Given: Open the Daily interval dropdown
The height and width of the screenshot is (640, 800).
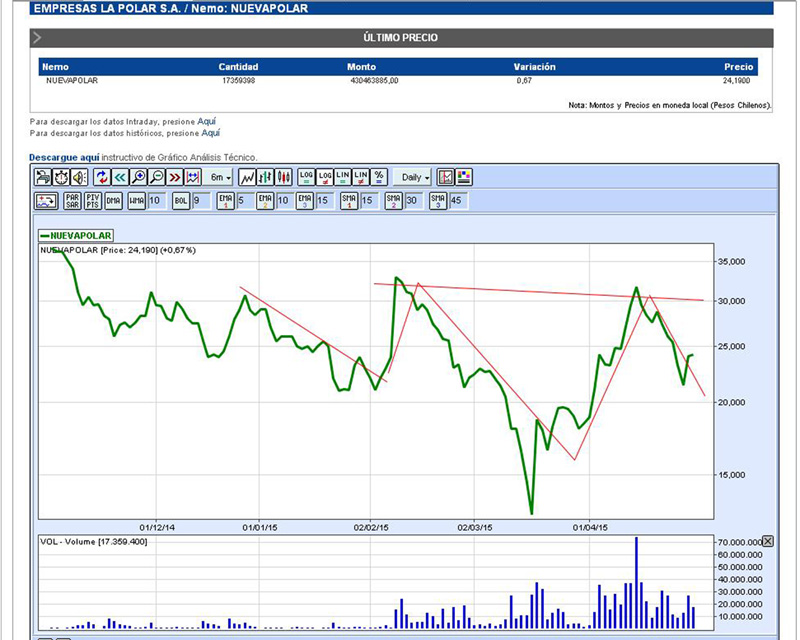Looking at the screenshot, I should pos(413,177).
